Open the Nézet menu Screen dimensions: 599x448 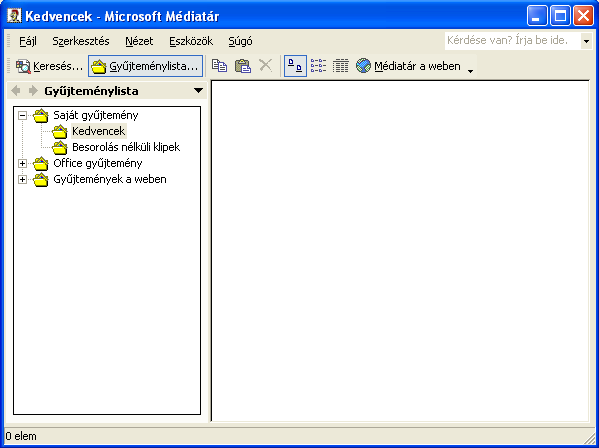139,41
